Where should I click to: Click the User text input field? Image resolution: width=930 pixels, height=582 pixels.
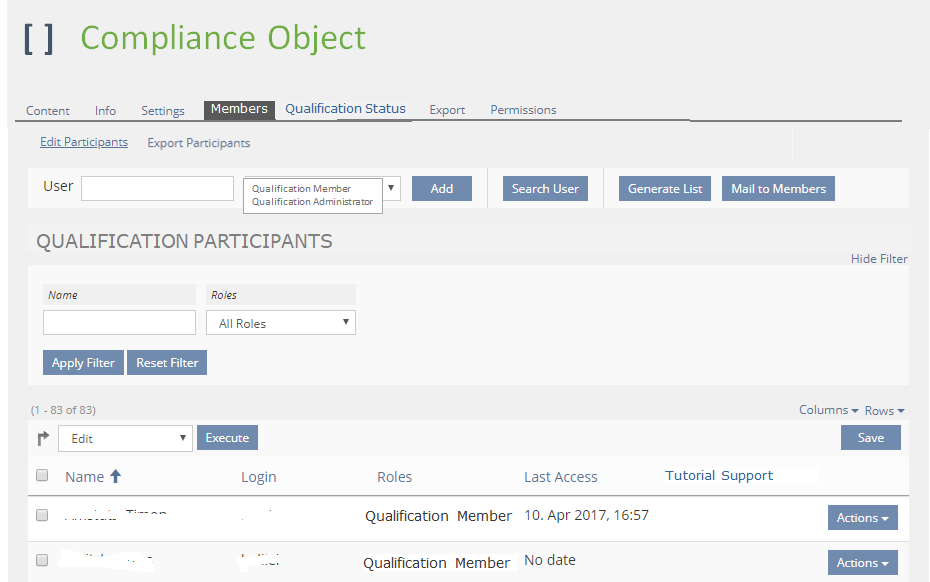coord(157,188)
